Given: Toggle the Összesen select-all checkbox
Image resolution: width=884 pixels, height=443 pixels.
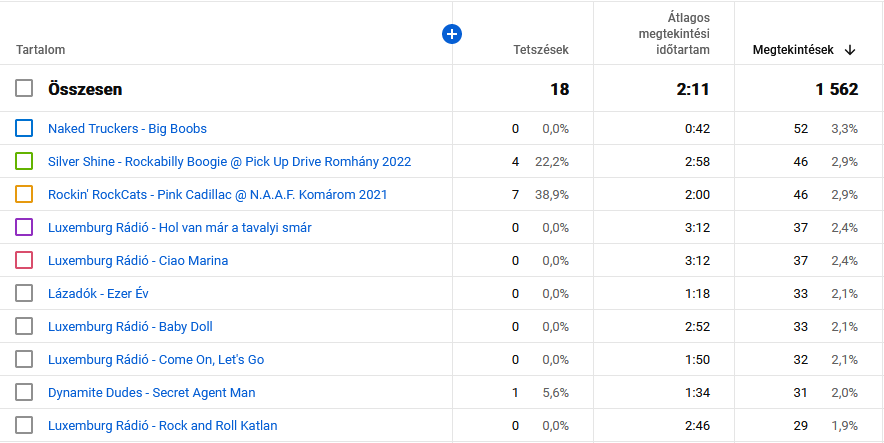Looking at the screenshot, I should pyautogui.click(x=25, y=89).
